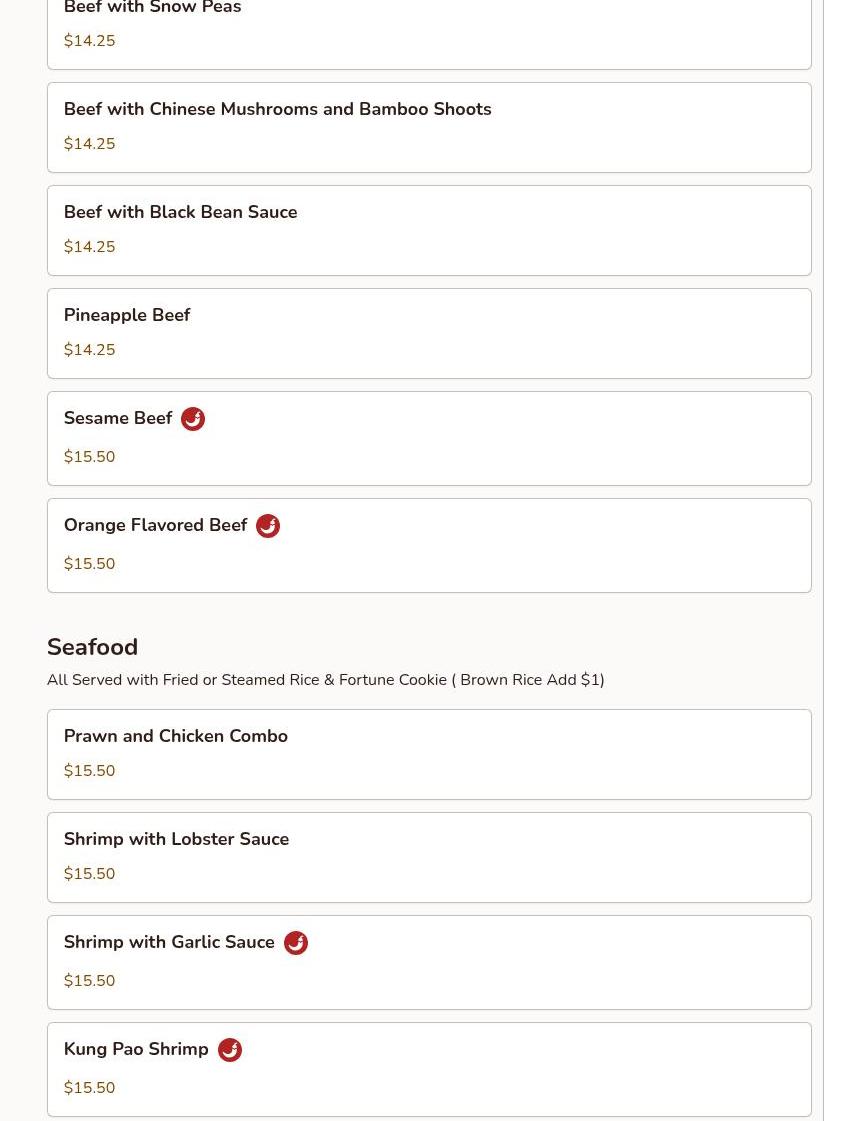Open the Kung Pao Shrimp item name

[x=136, y=1049]
